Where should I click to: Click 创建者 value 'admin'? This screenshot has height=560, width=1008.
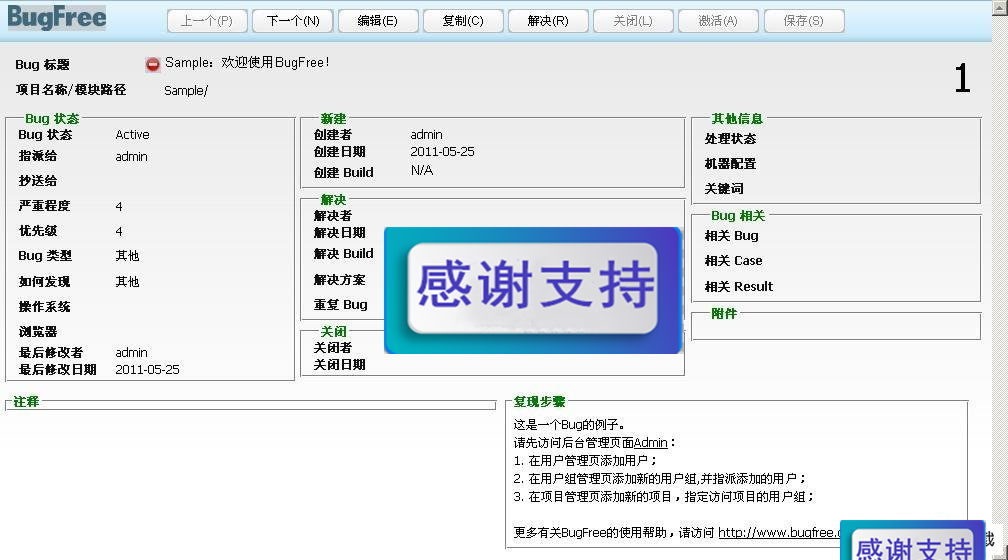pyautogui.click(x=426, y=135)
